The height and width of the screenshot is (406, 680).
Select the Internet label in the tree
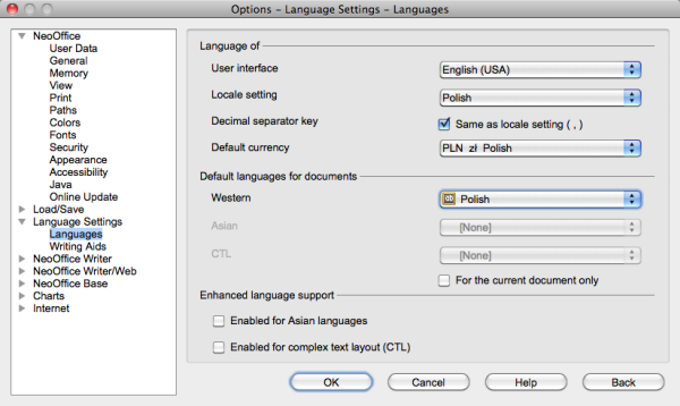tap(51, 308)
